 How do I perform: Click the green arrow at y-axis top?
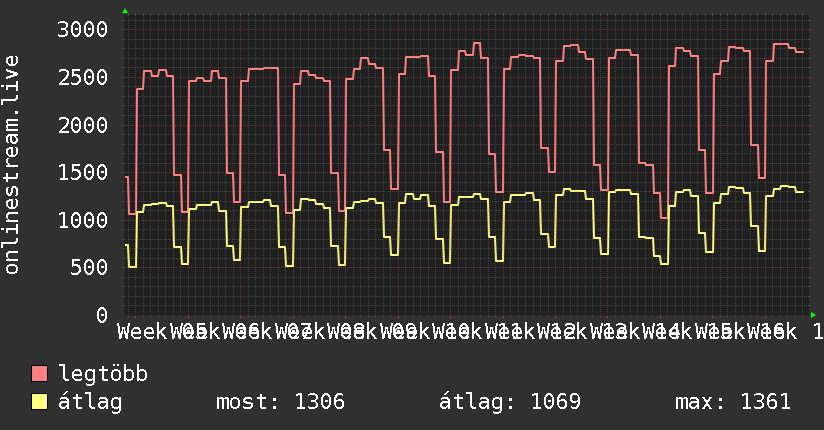pos(125,11)
